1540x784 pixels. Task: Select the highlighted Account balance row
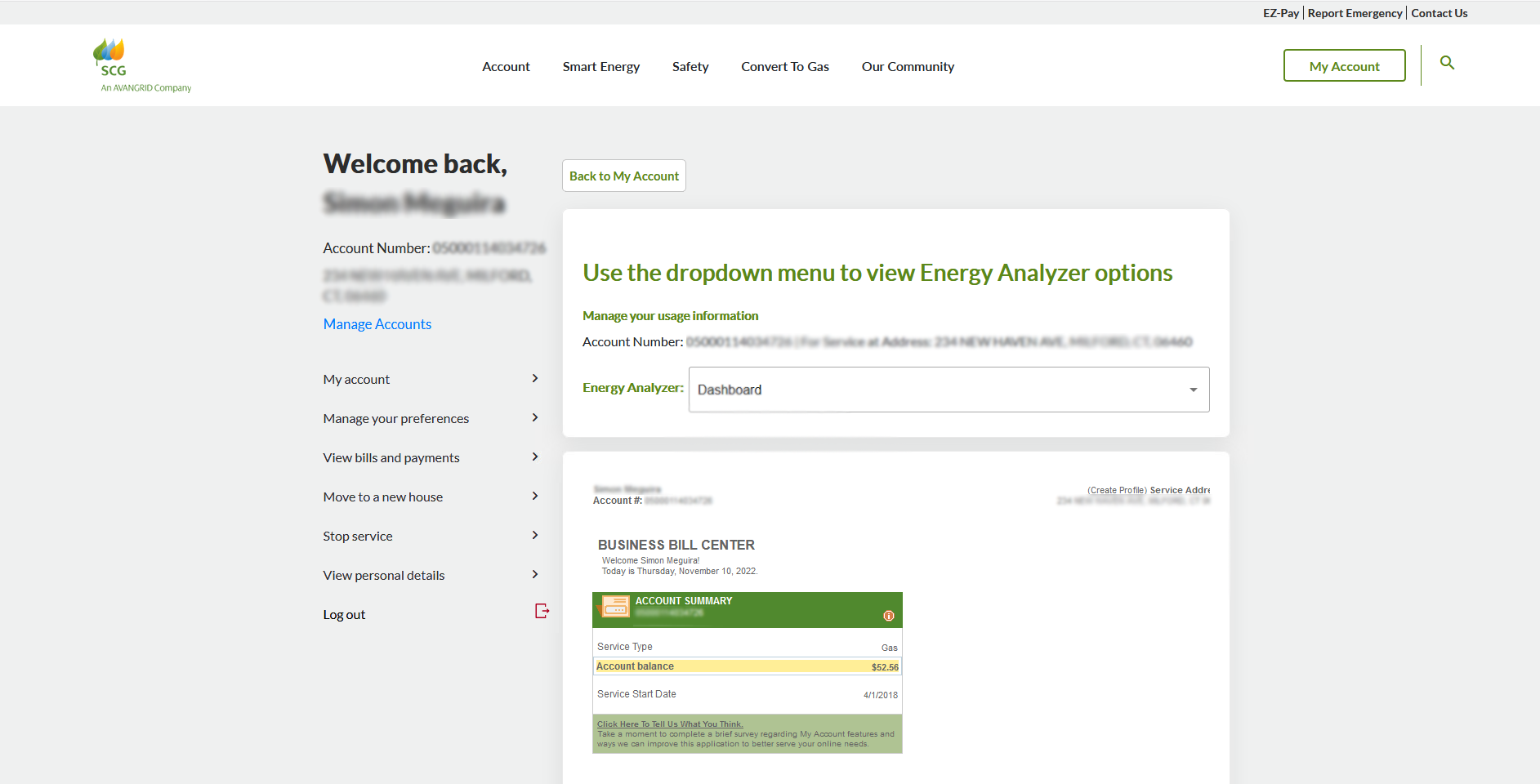pos(747,666)
